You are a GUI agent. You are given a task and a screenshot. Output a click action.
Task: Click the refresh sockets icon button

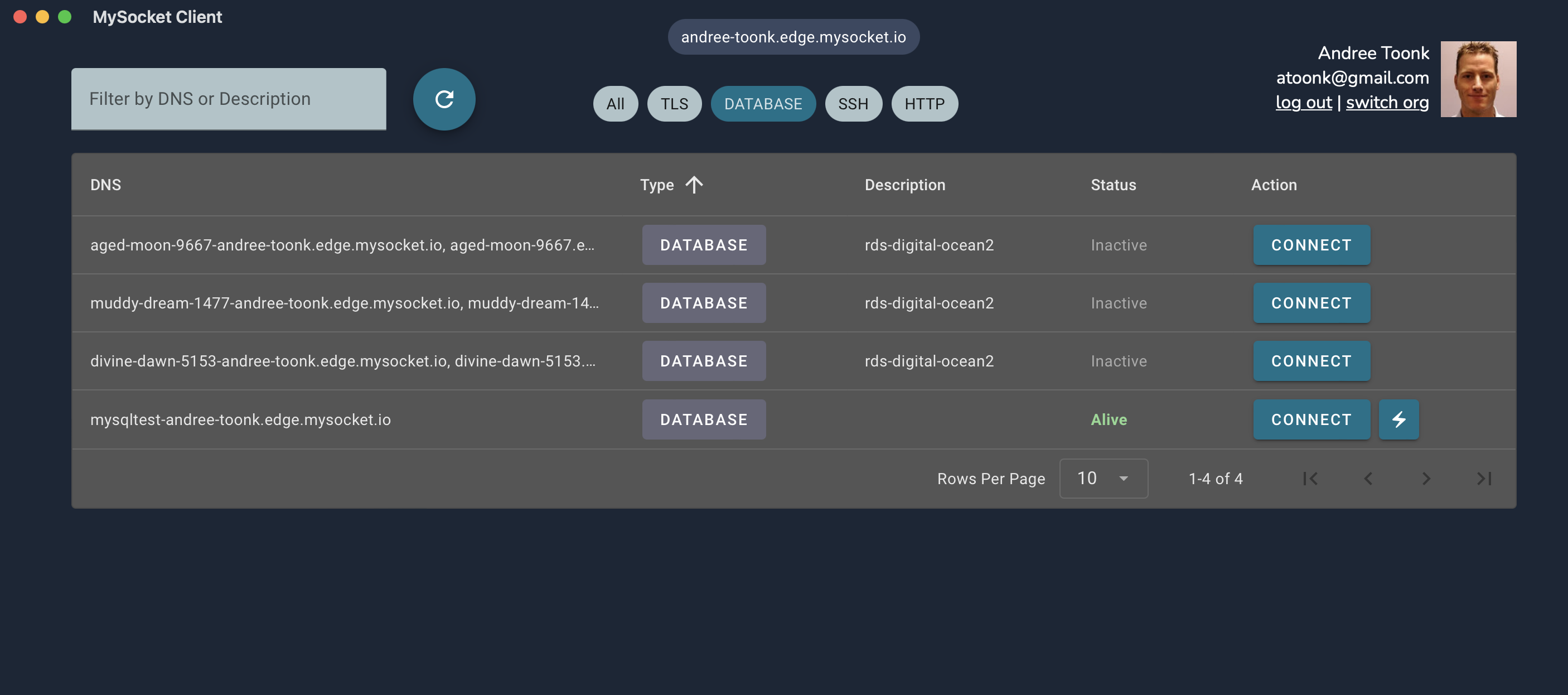pyautogui.click(x=444, y=99)
